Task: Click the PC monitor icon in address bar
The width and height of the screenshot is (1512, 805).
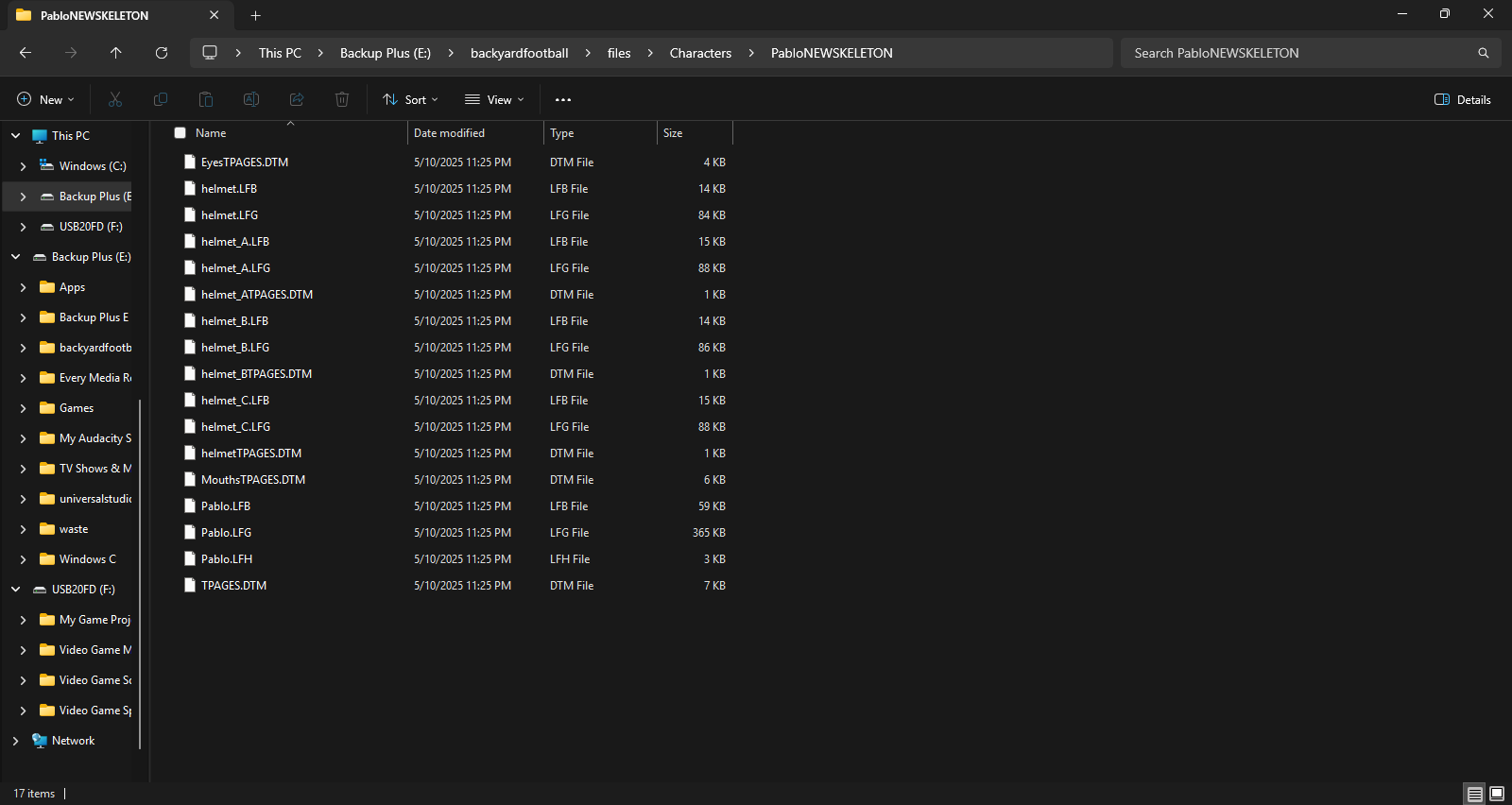Action: point(210,53)
